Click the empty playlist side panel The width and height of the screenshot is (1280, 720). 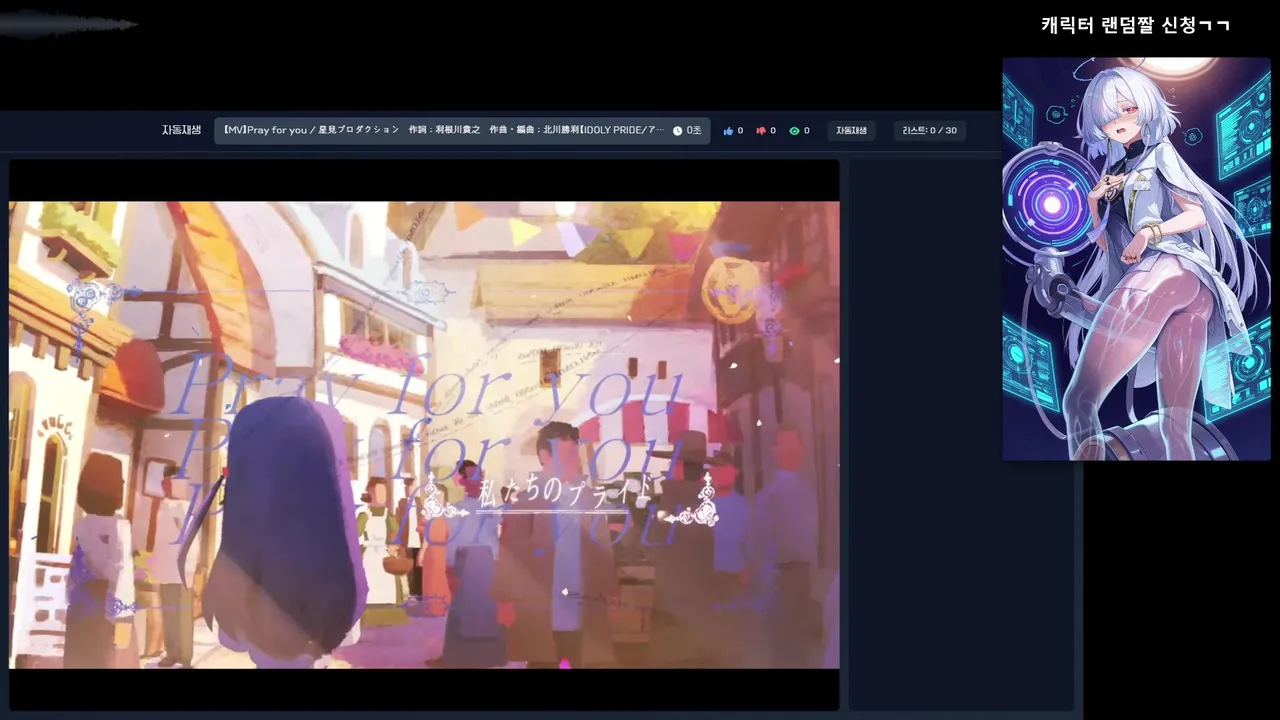961,435
